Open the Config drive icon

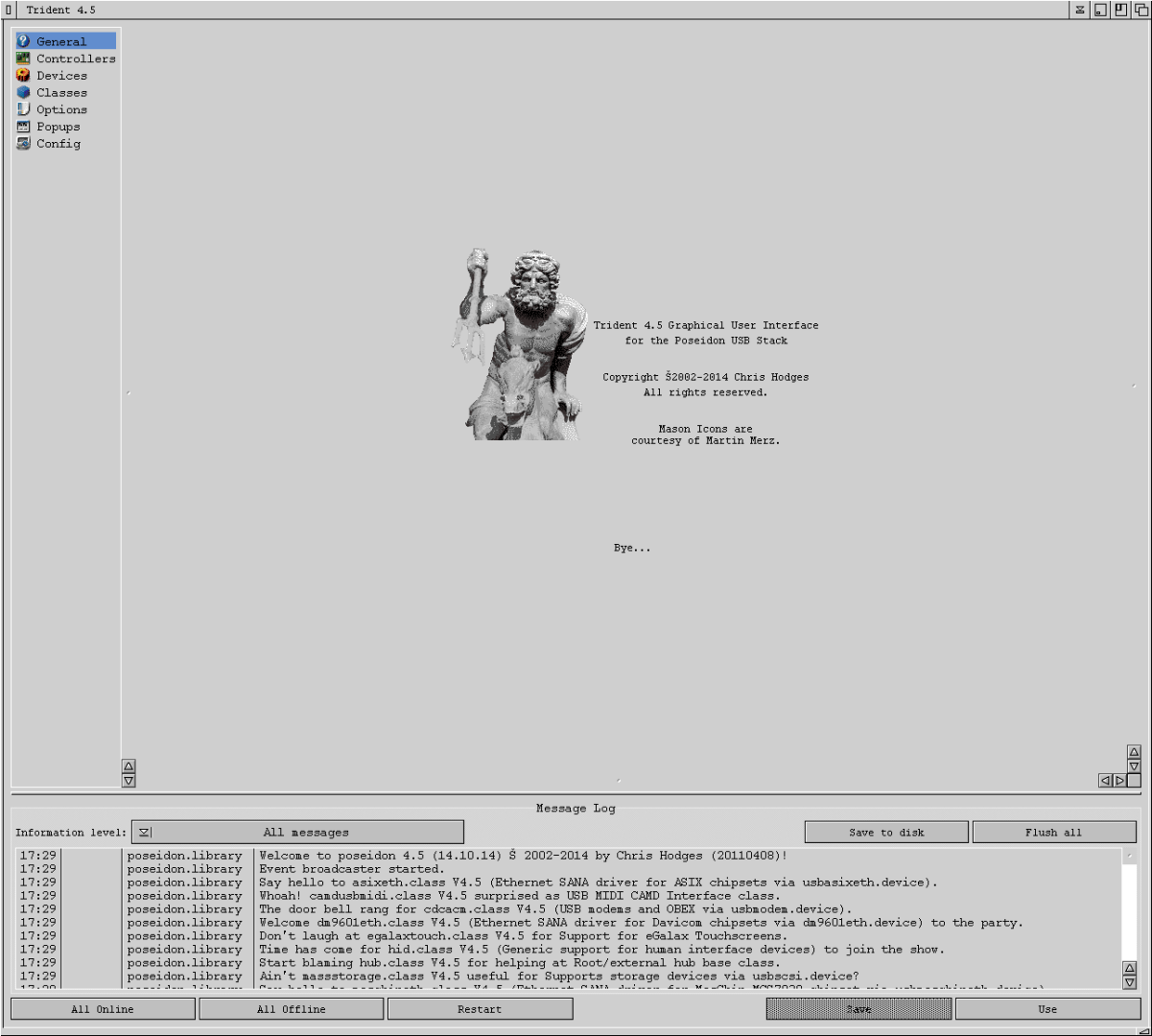pos(23,144)
